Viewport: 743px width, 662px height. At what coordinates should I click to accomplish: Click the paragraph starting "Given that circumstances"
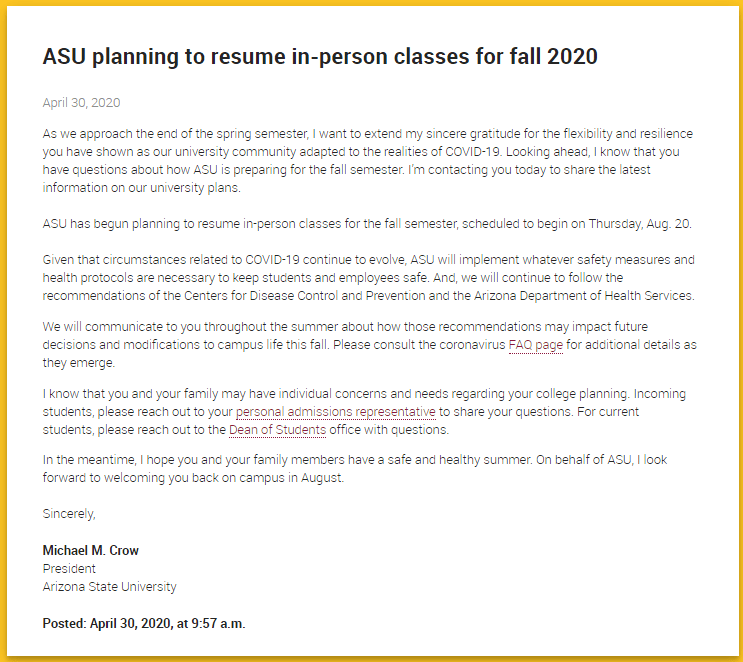pos(360,278)
